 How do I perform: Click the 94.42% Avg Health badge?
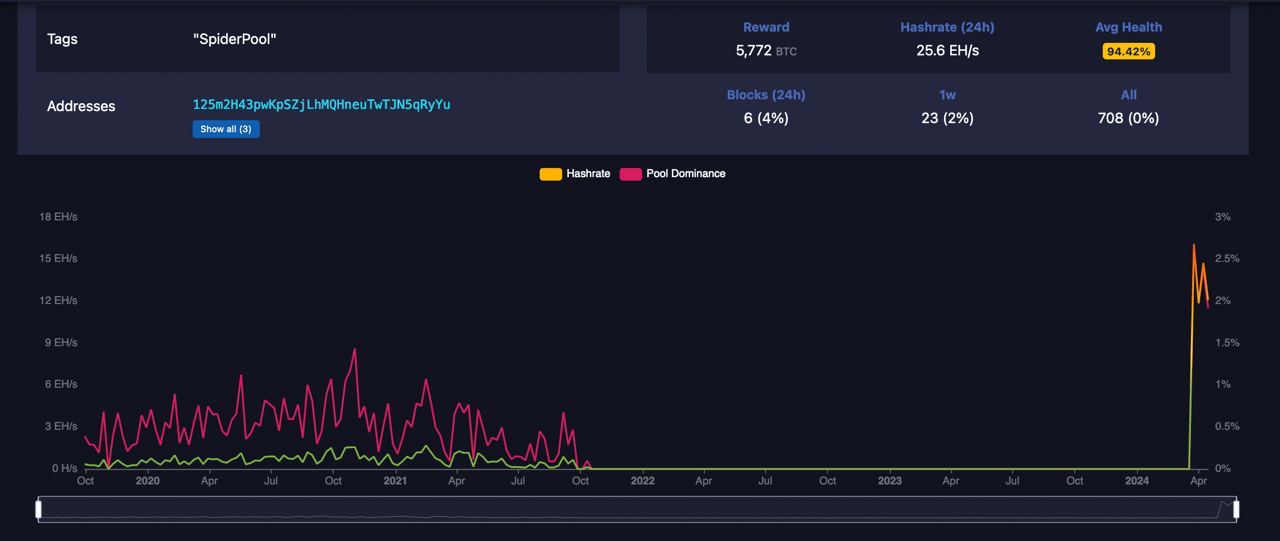click(1128, 51)
